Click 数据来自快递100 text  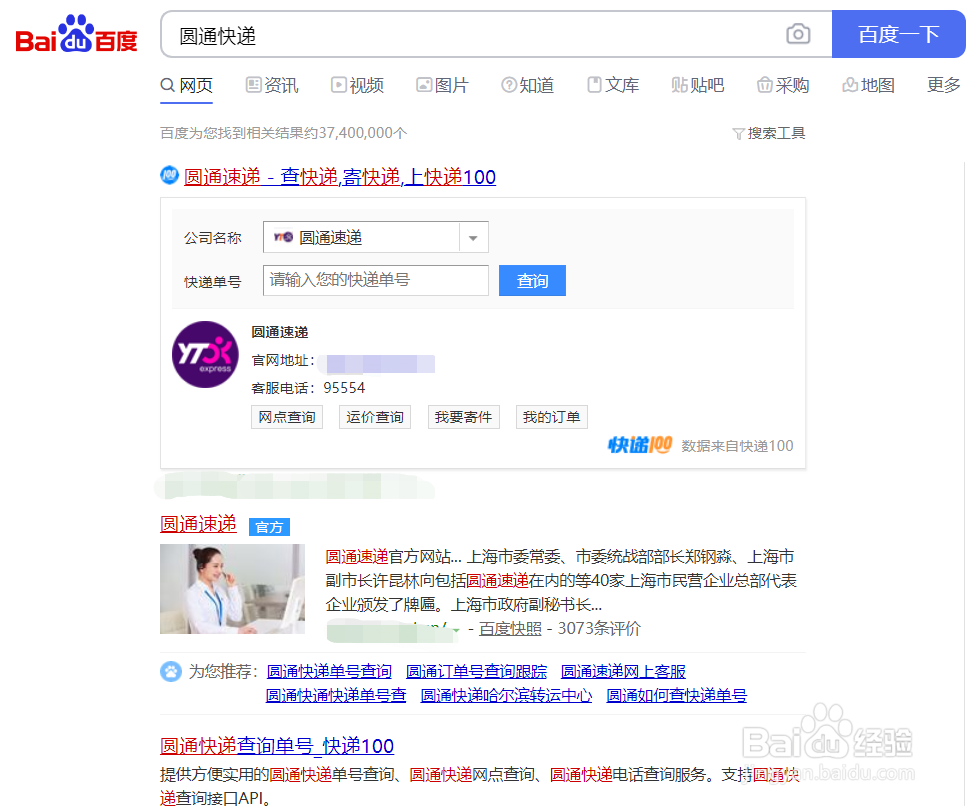738,446
